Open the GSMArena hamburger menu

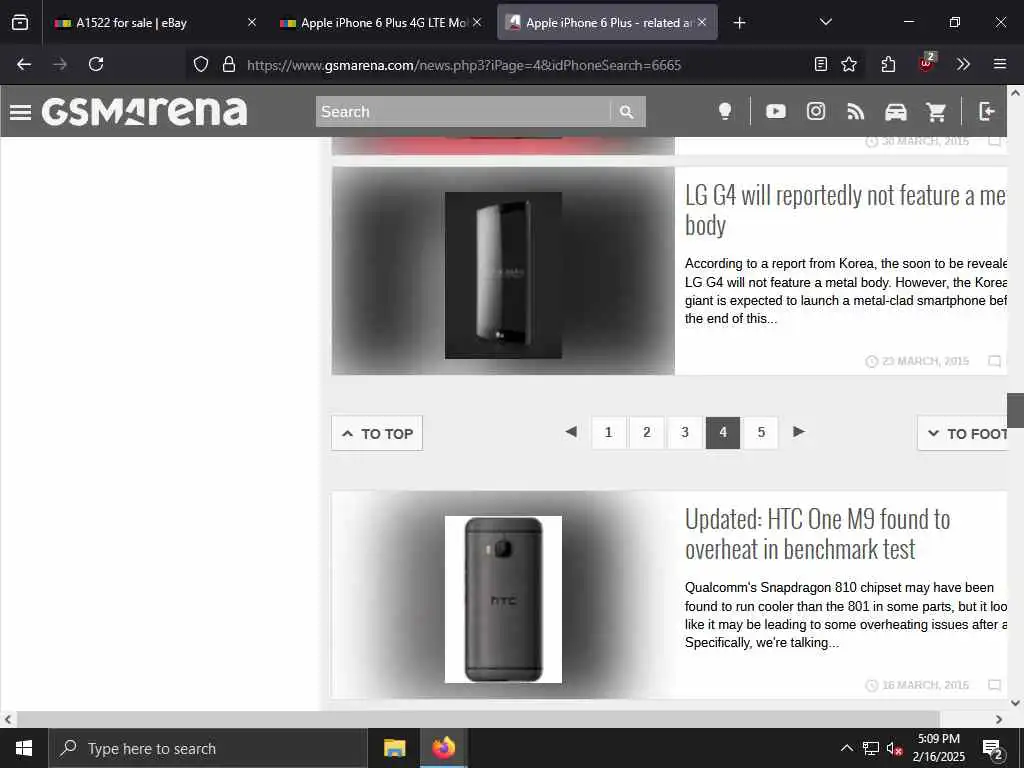[20, 112]
